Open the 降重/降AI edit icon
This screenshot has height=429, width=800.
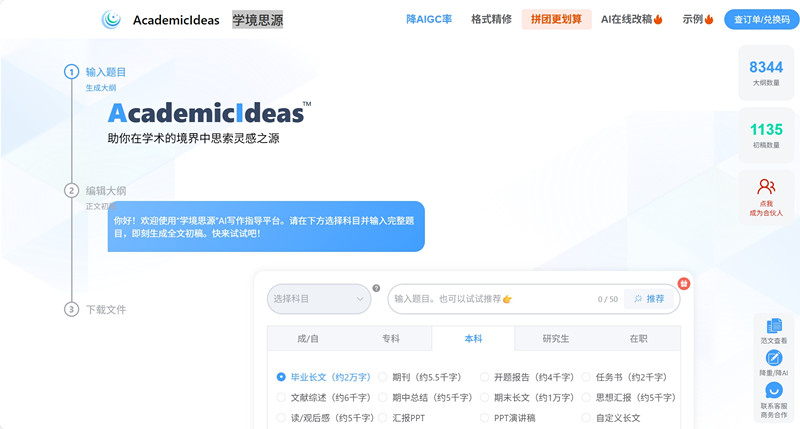point(774,358)
